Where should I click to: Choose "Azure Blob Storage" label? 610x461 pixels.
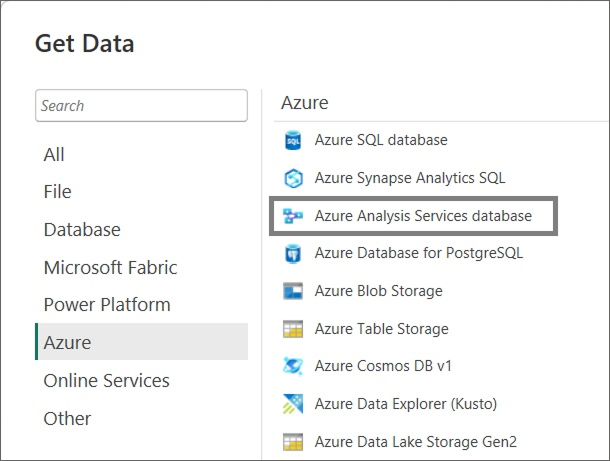tap(379, 291)
